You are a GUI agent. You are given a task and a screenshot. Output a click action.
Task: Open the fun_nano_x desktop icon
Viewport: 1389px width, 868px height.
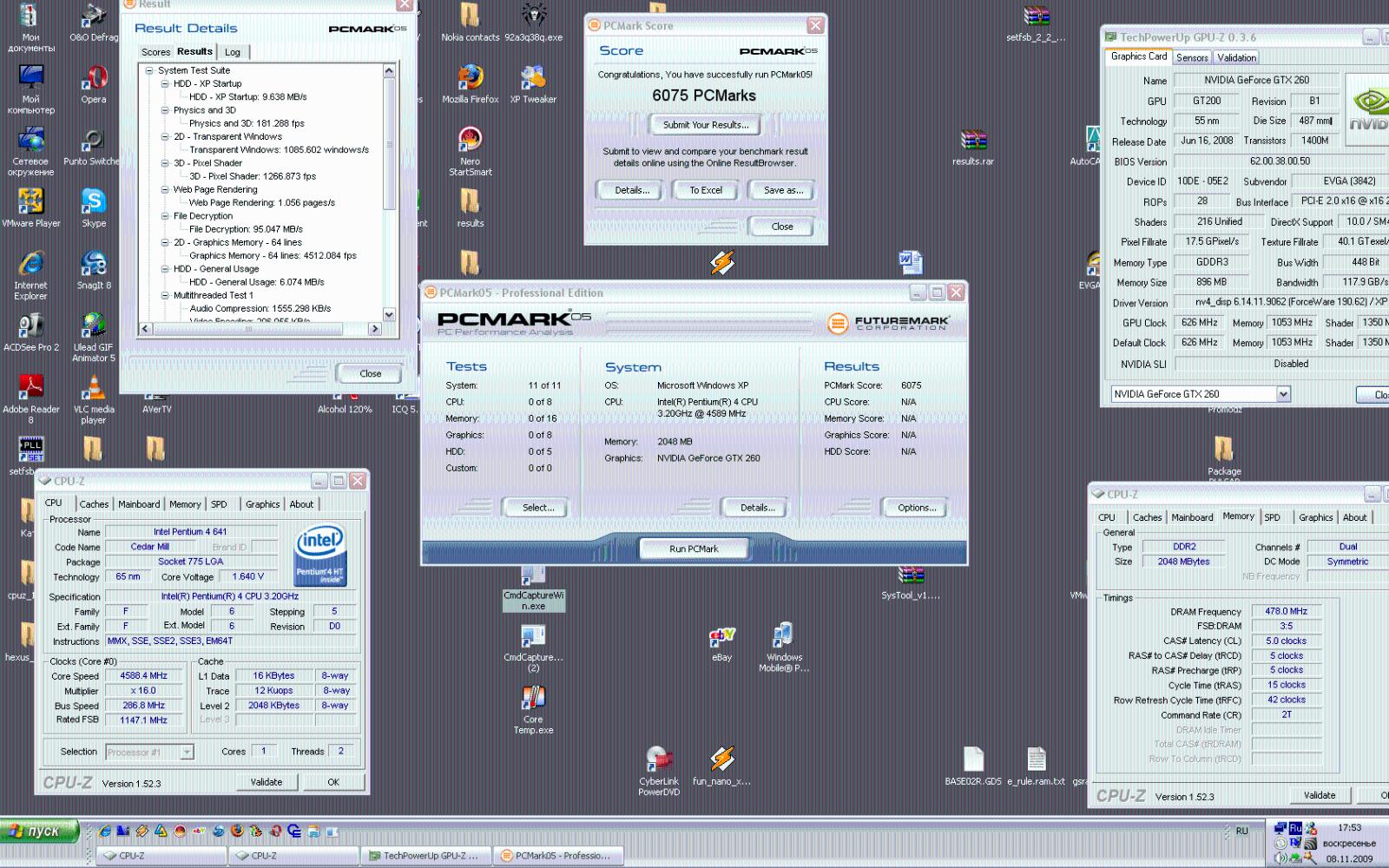coord(721,766)
